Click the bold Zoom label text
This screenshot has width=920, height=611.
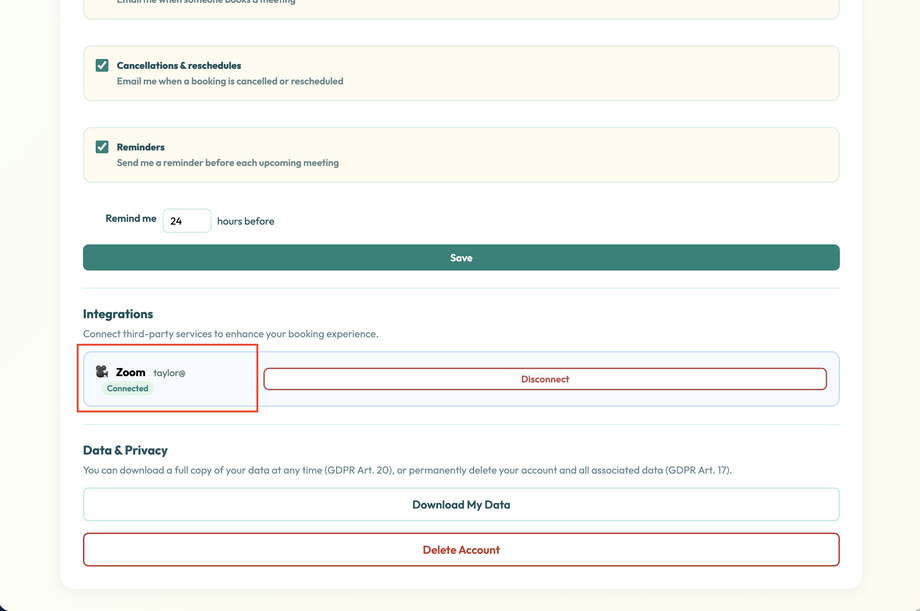130,372
